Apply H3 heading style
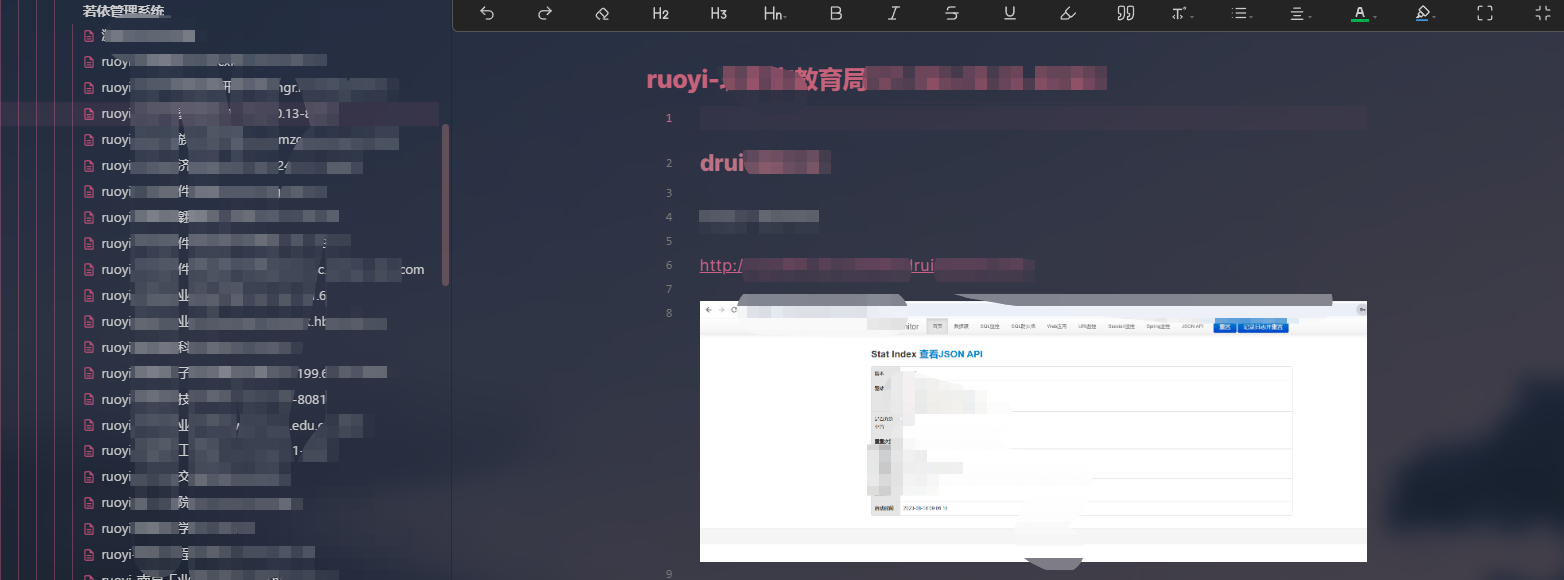This screenshot has height=580, width=1564. click(x=718, y=13)
